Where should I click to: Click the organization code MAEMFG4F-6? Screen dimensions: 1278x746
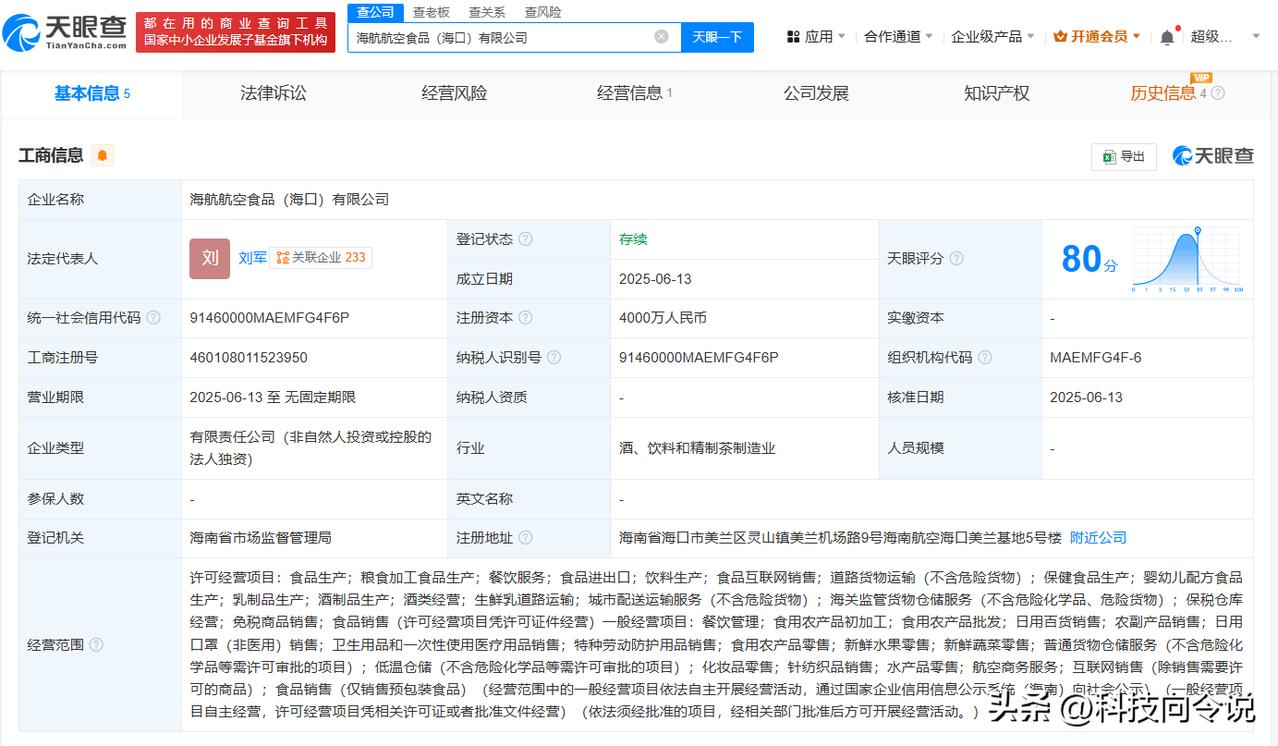coord(1096,357)
